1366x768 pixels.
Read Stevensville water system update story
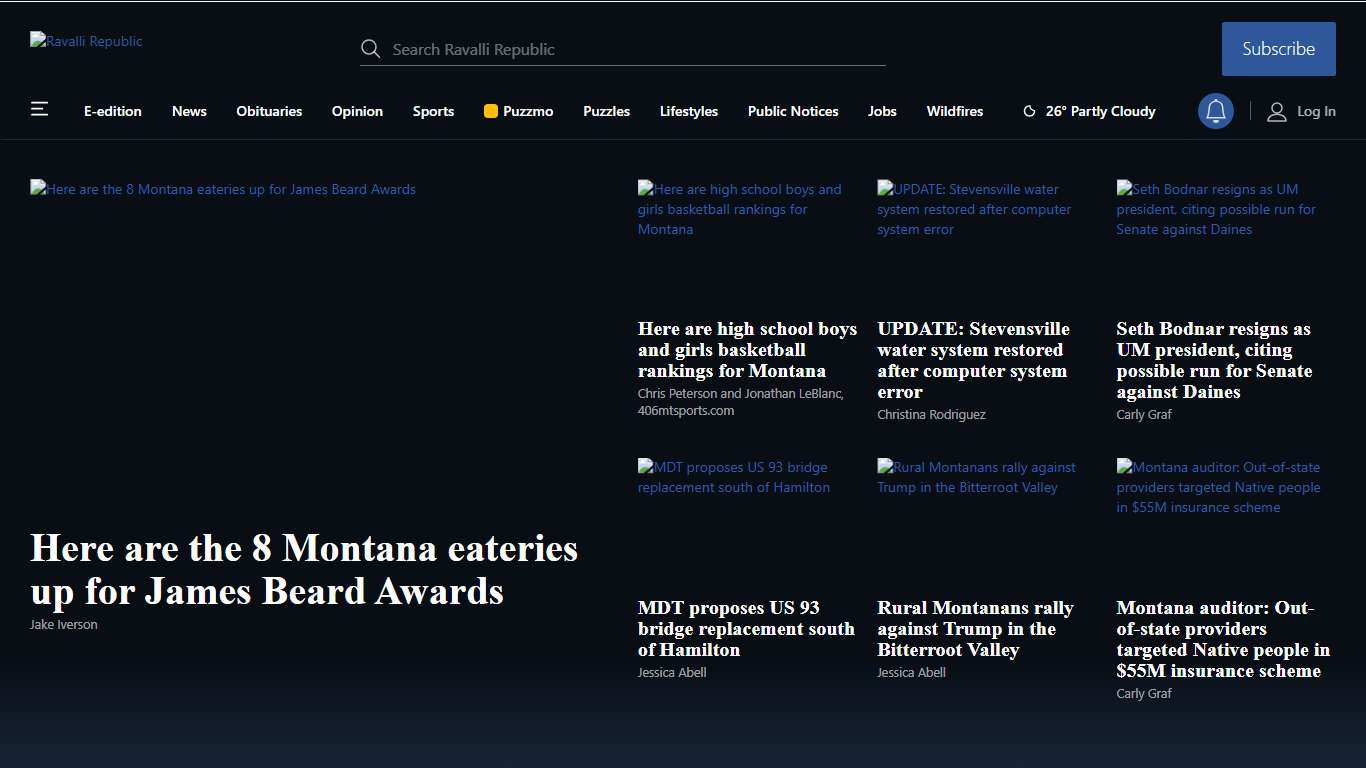coord(973,360)
